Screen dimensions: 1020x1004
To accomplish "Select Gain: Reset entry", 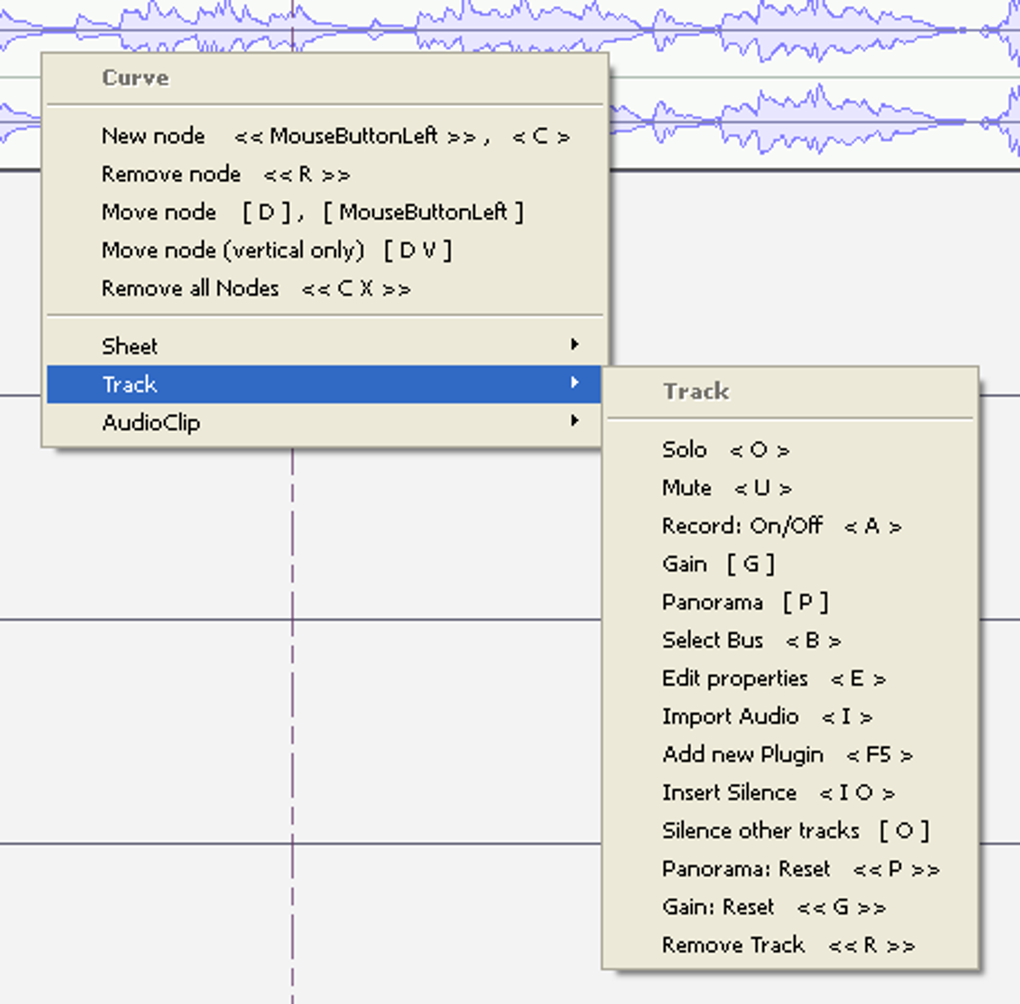I will pos(790,907).
